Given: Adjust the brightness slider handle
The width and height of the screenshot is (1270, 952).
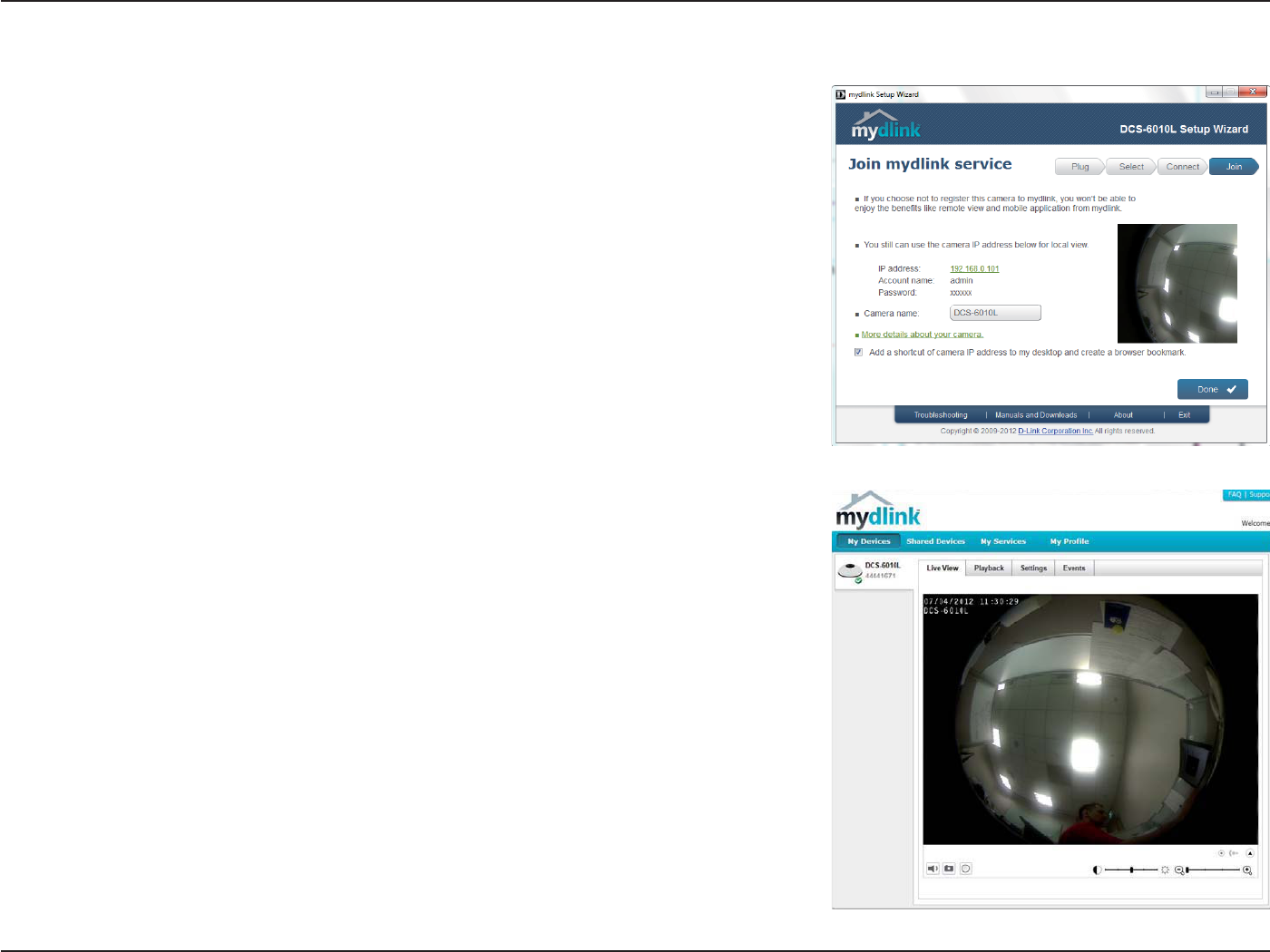Looking at the screenshot, I should tap(1131, 870).
